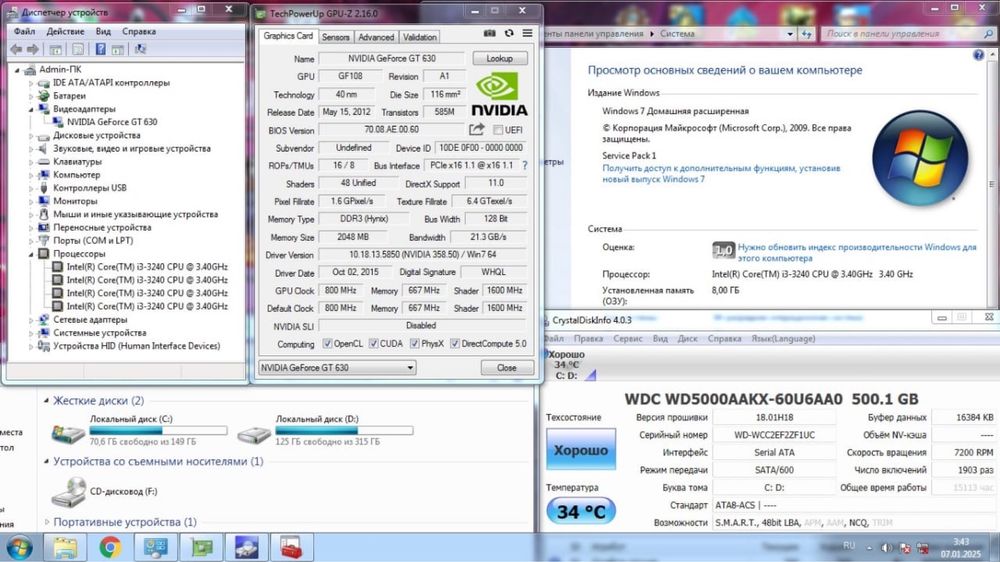Select the NVIDIA GeForce GT 630 device in tree

coord(112,122)
